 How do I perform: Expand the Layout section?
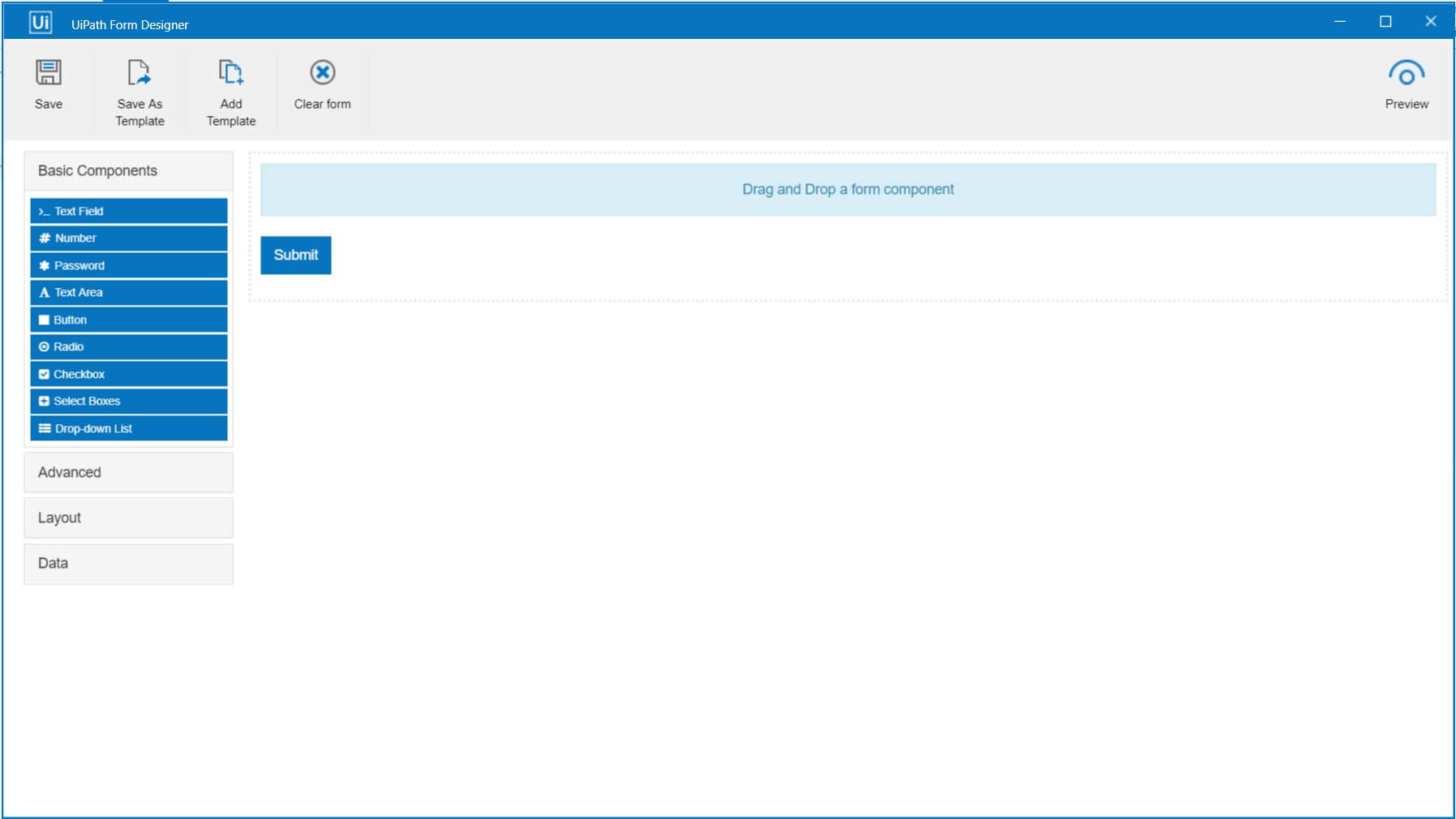tap(129, 518)
